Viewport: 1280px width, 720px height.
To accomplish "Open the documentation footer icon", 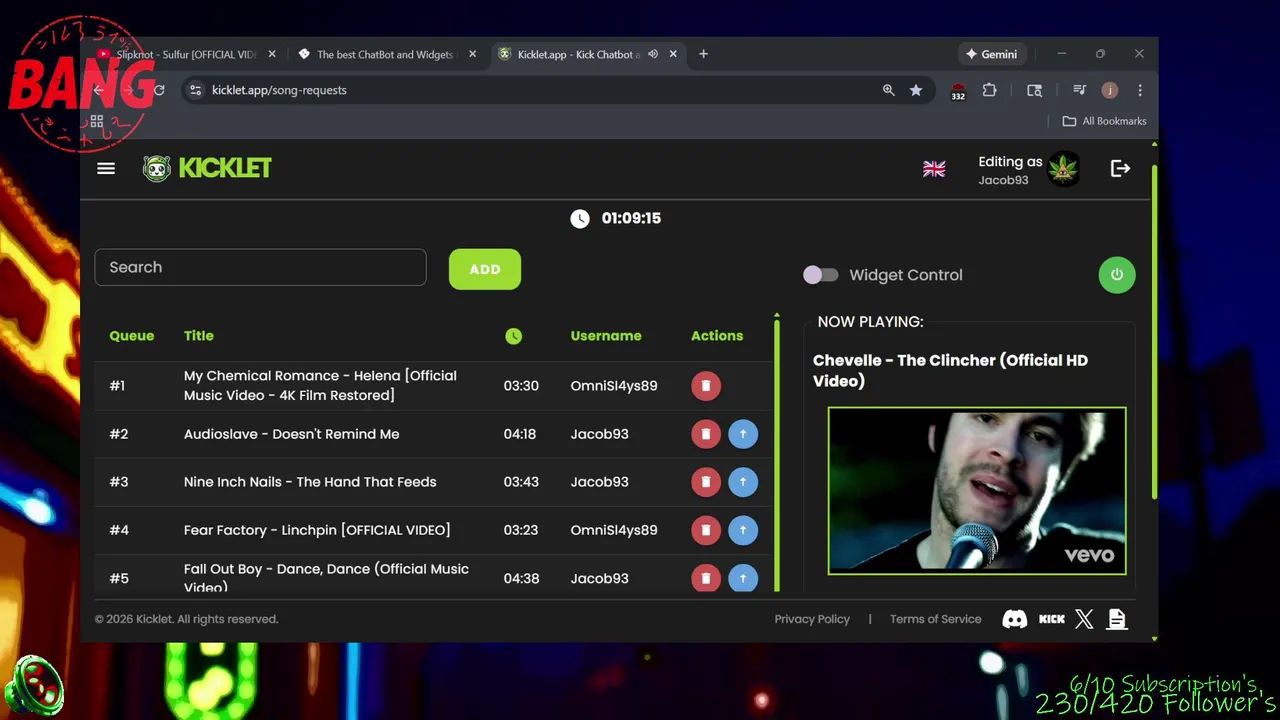I will coord(1117,620).
